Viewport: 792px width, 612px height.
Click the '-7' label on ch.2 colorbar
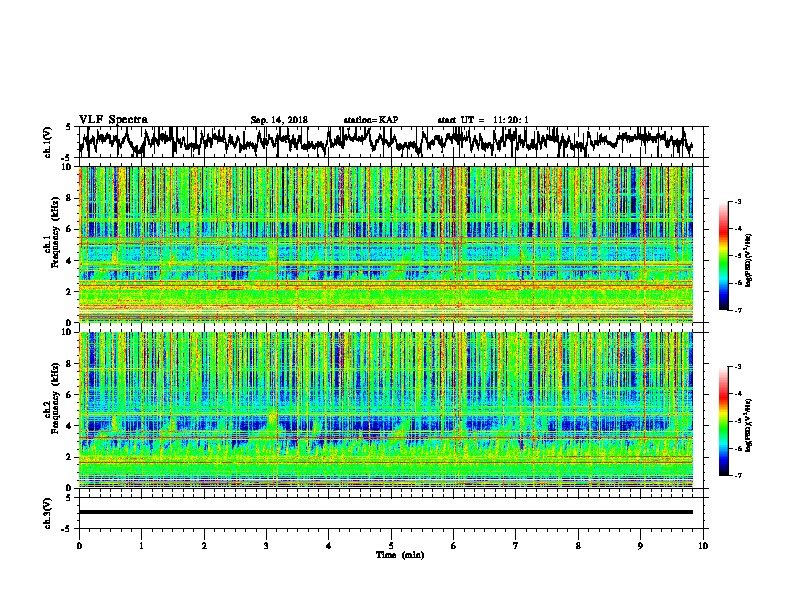[x=737, y=475]
